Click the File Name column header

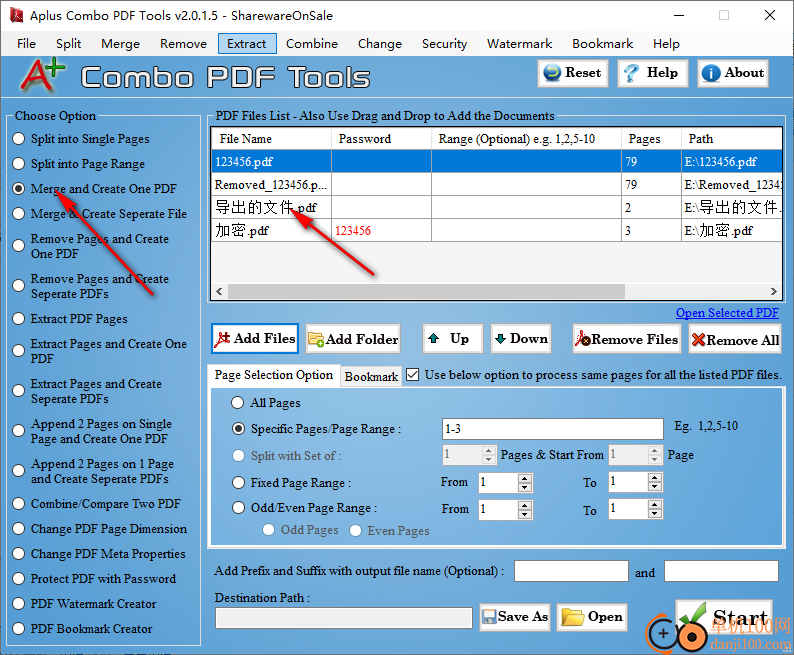pos(271,139)
